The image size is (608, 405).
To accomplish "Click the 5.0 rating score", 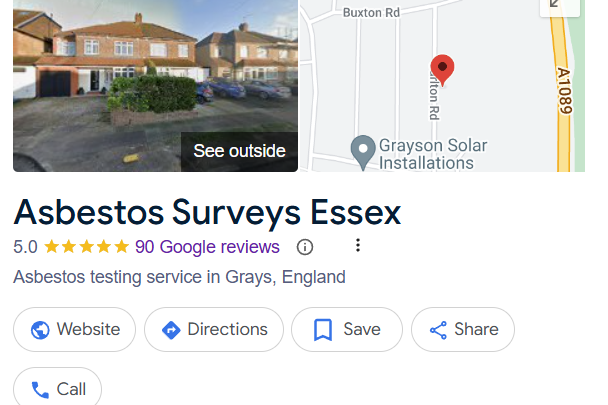I will pos(25,247).
